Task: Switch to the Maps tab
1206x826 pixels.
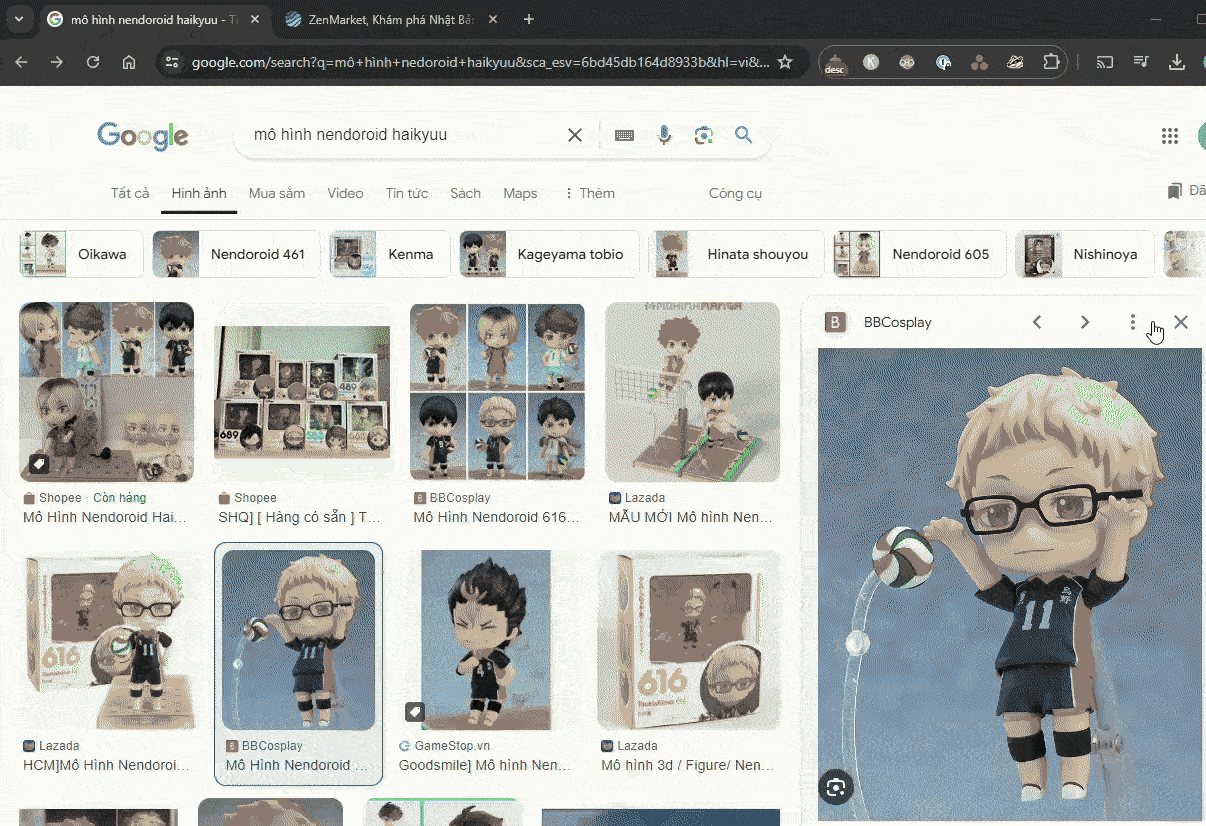Action: click(520, 193)
